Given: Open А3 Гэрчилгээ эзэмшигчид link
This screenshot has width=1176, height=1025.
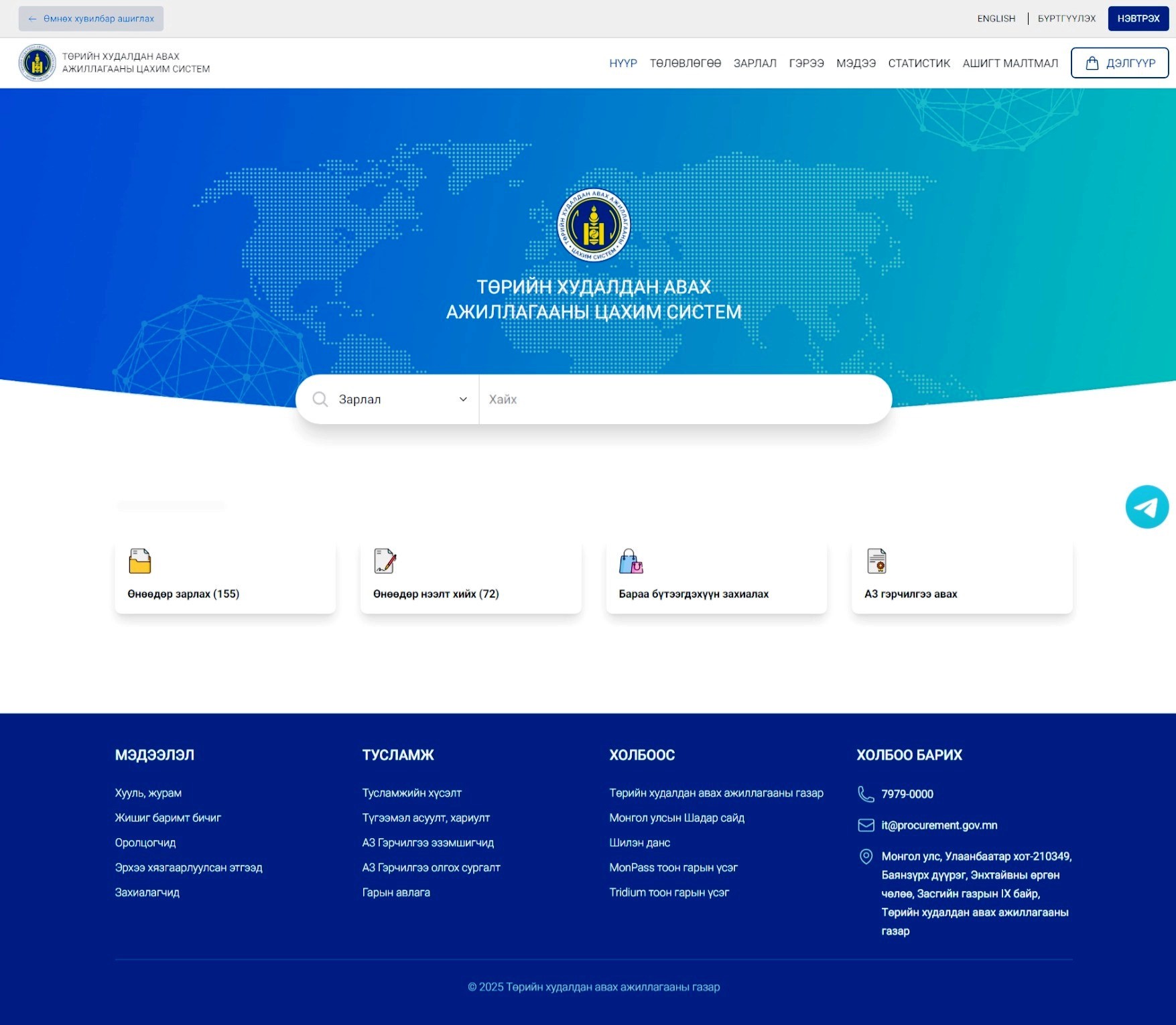Looking at the screenshot, I should click(x=428, y=843).
